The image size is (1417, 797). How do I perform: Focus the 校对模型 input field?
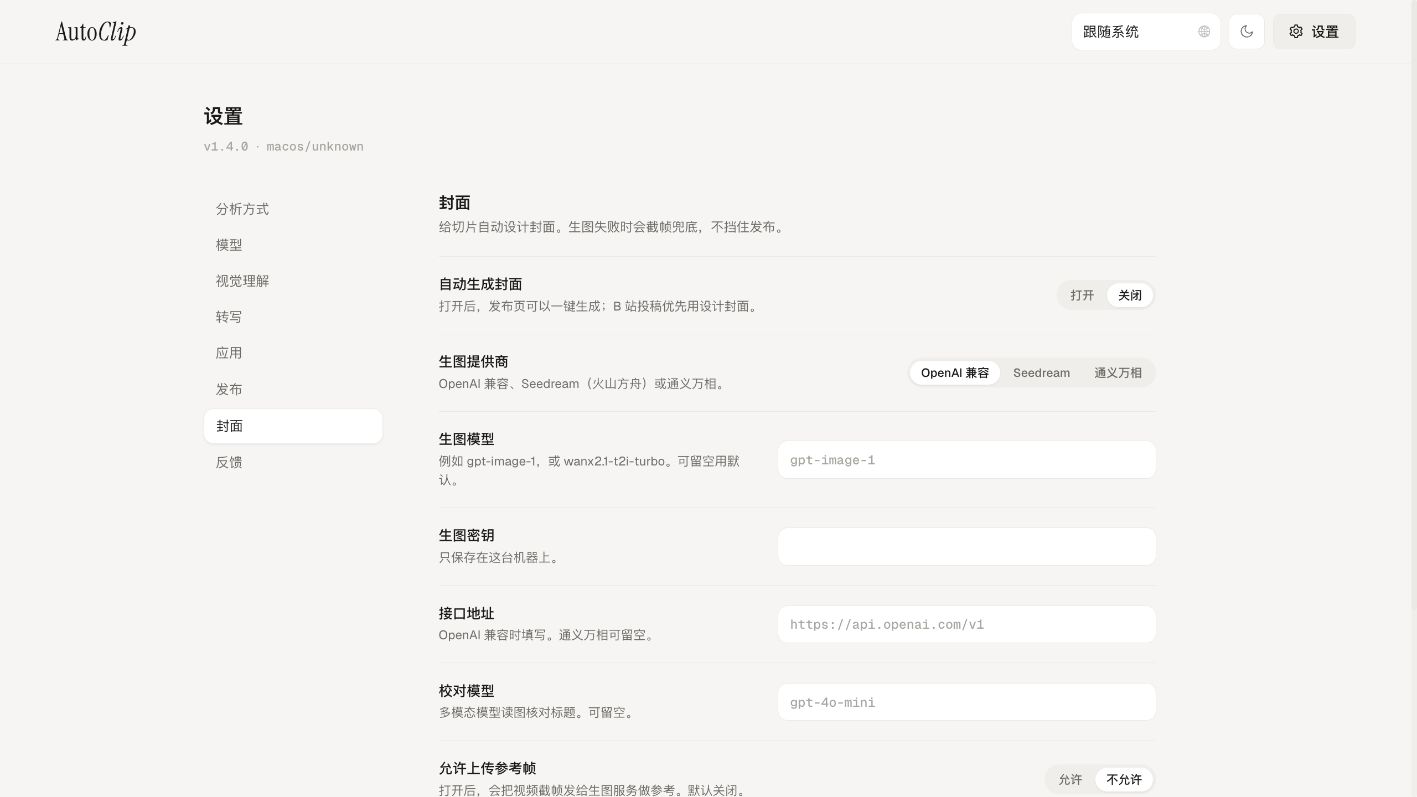click(967, 702)
